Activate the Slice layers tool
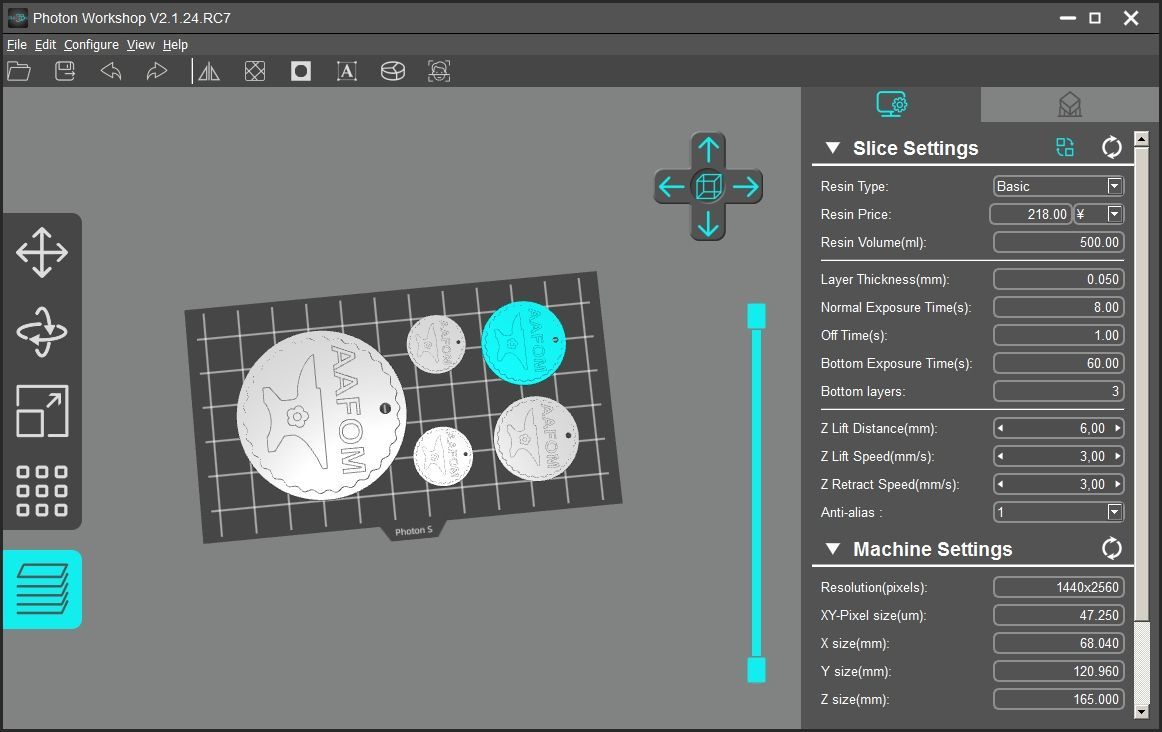The image size is (1162, 732). pos(42,589)
